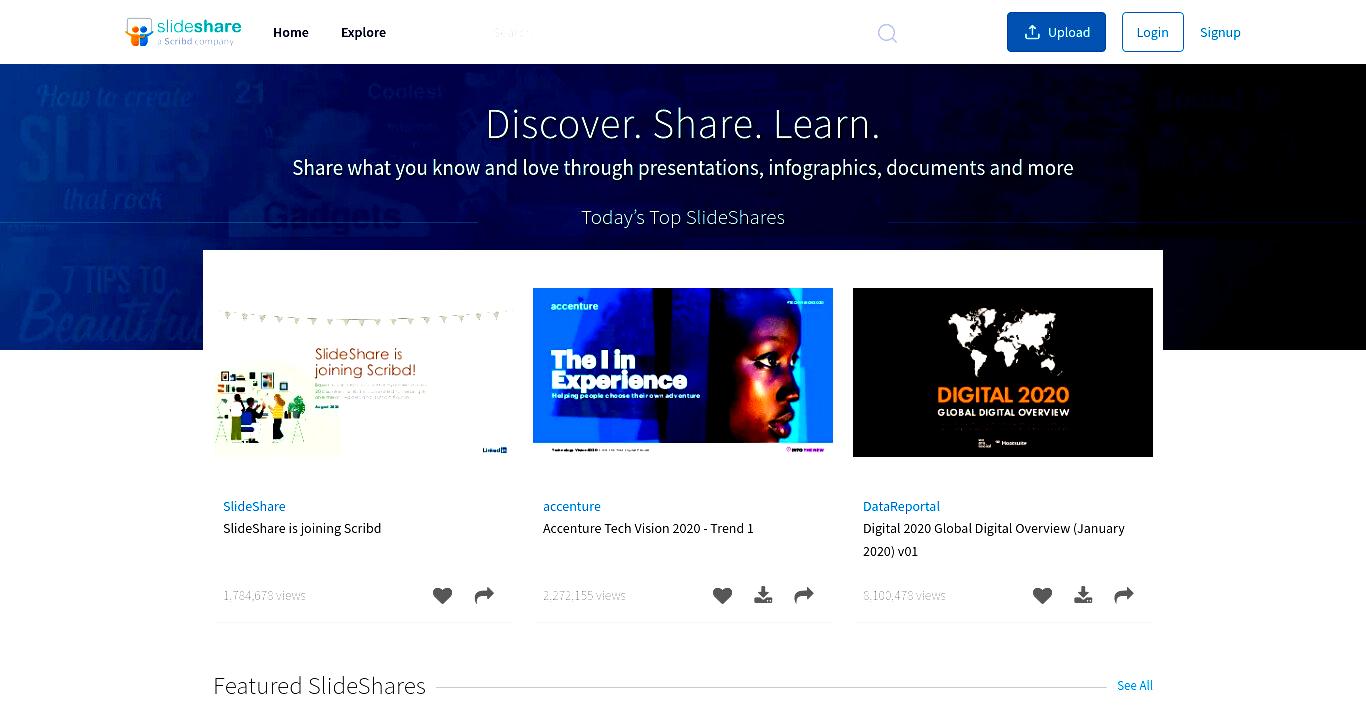1366x724 pixels.
Task: Click the 'Featured SlideShares' heading
Action: point(319,686)
